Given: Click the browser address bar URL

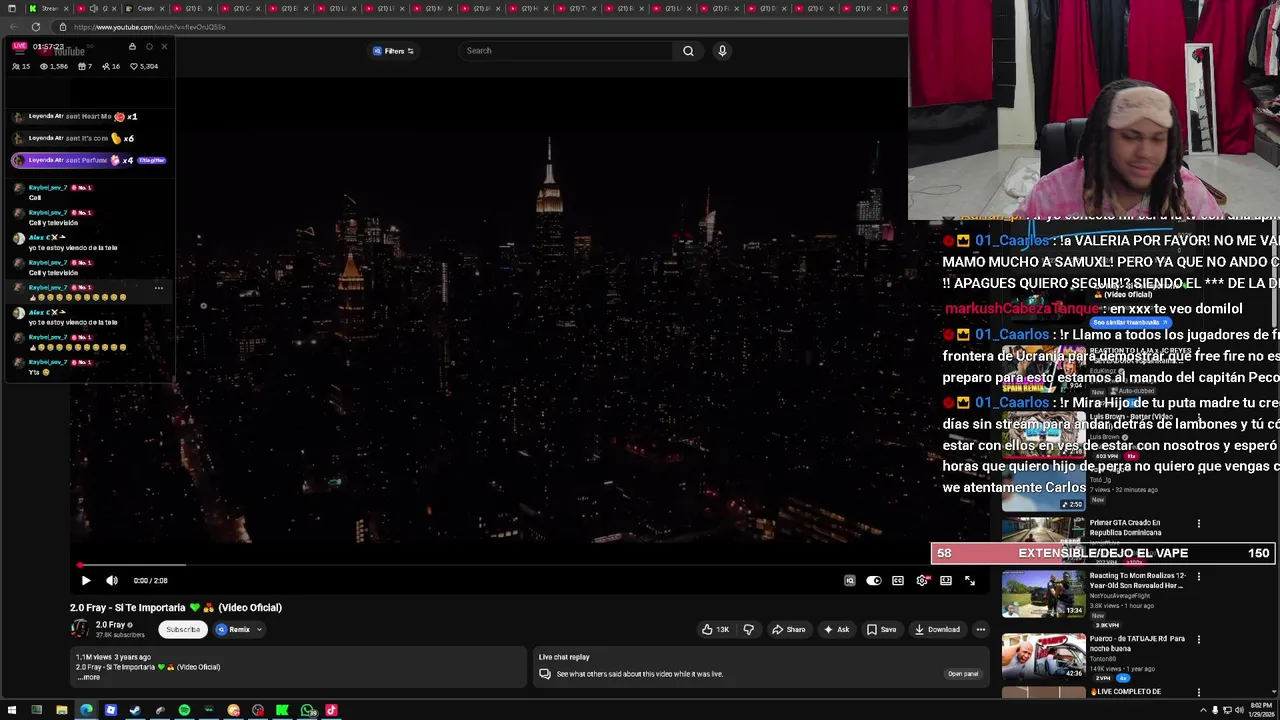Looking at the screenshot, I should (x=150, y=27).
